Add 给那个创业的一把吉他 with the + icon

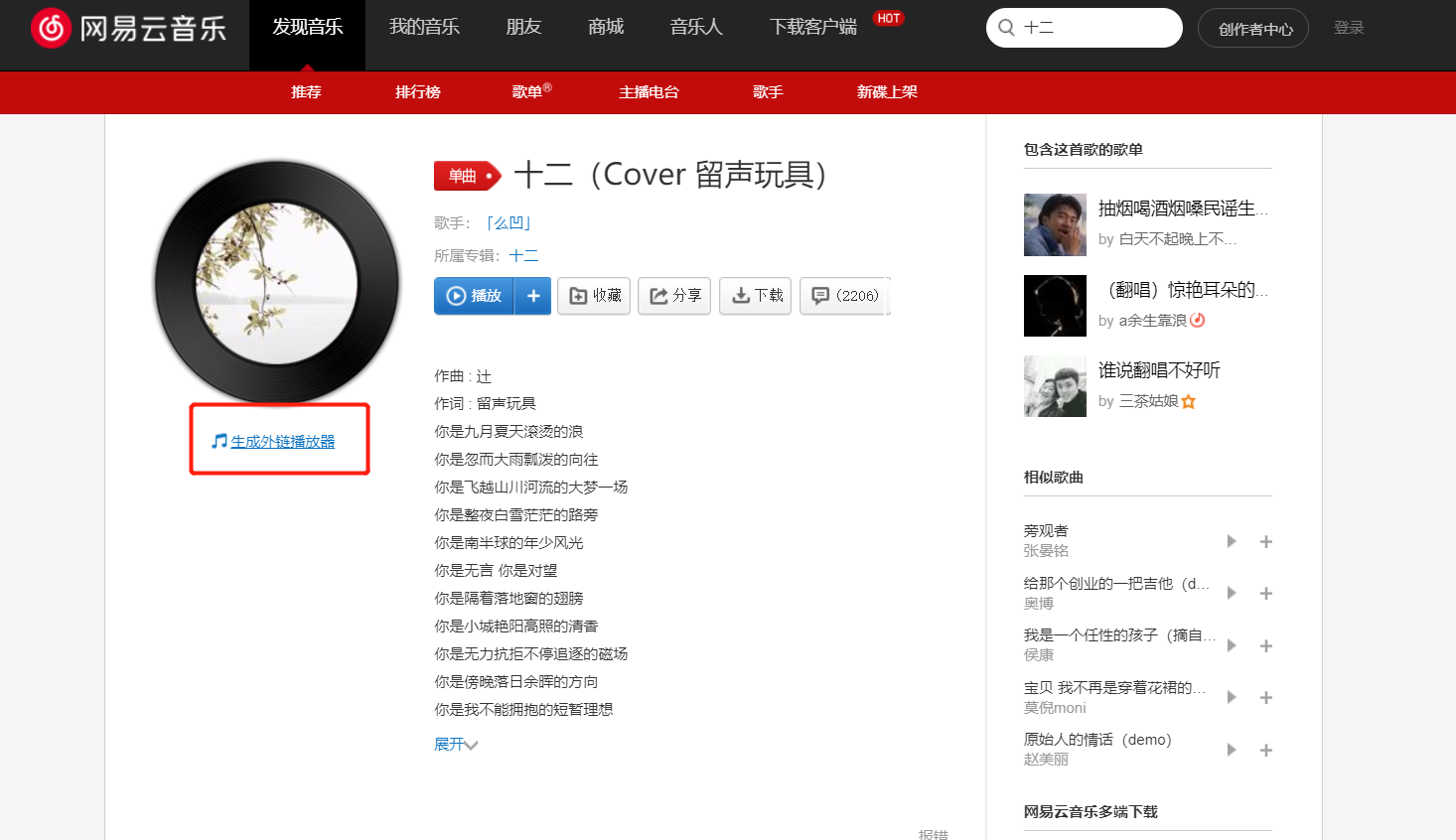coord(1265,593)
